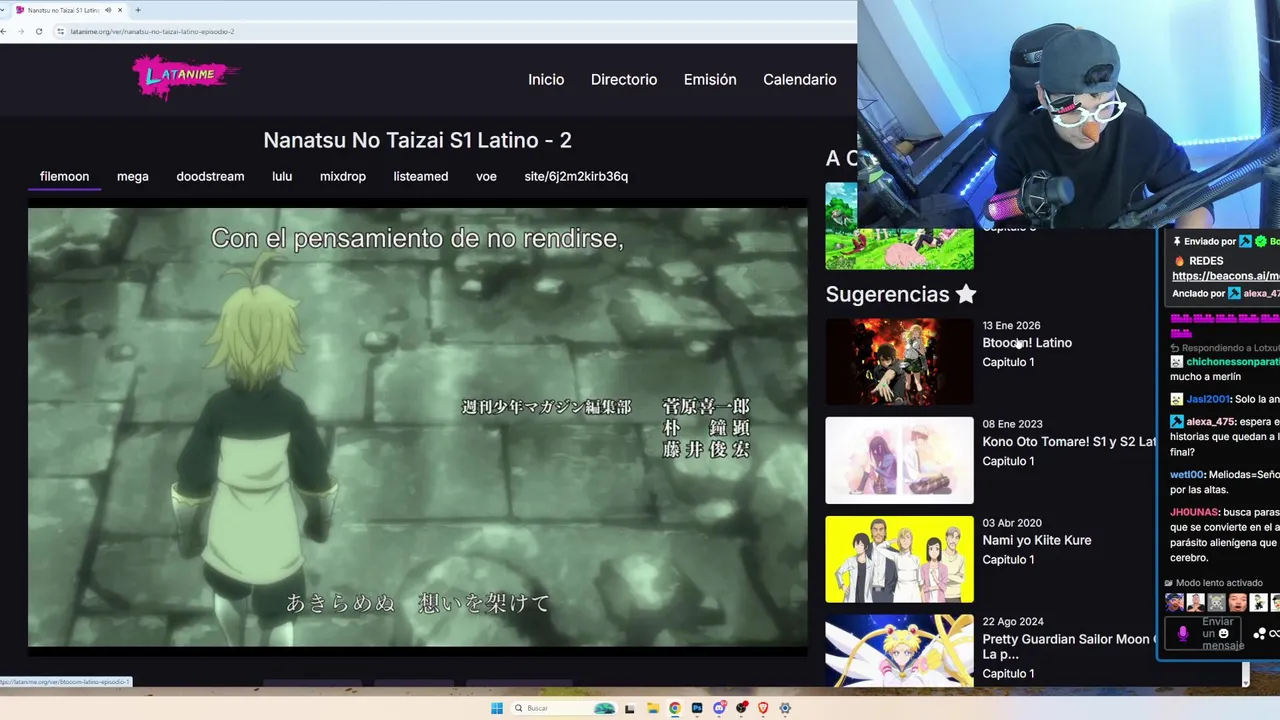Open the Settings gear app on taskbar
The image size is (1280, 720).
(785, 708)
